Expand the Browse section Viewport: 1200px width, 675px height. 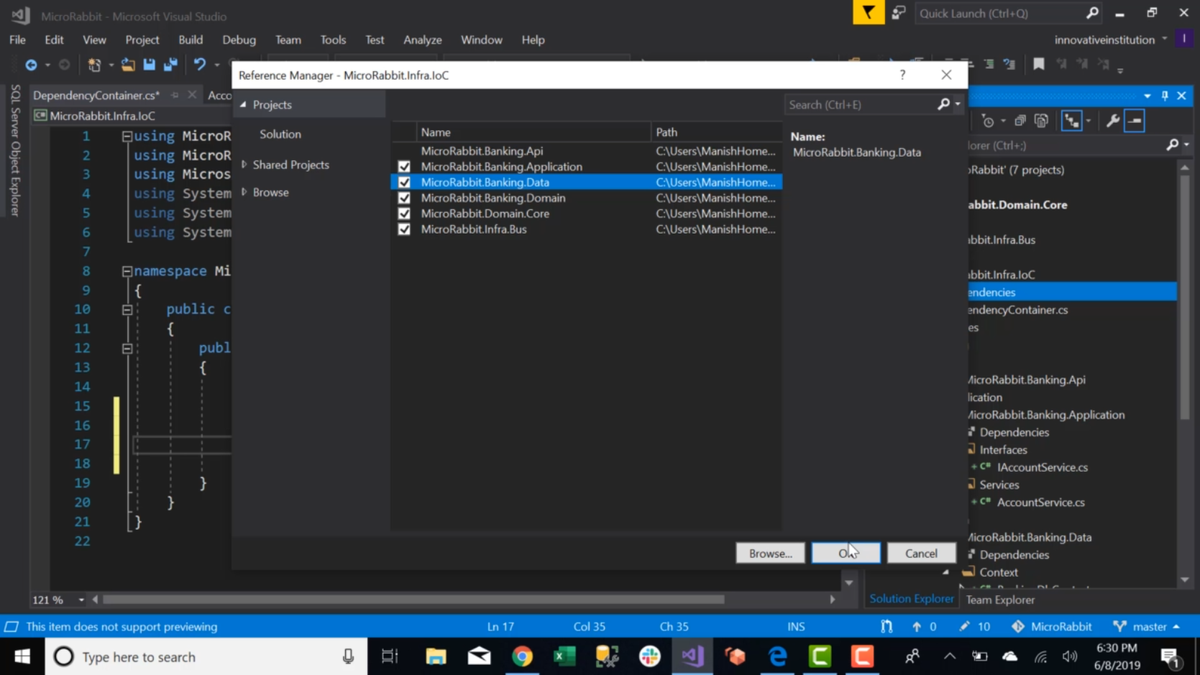pos(244,192)
